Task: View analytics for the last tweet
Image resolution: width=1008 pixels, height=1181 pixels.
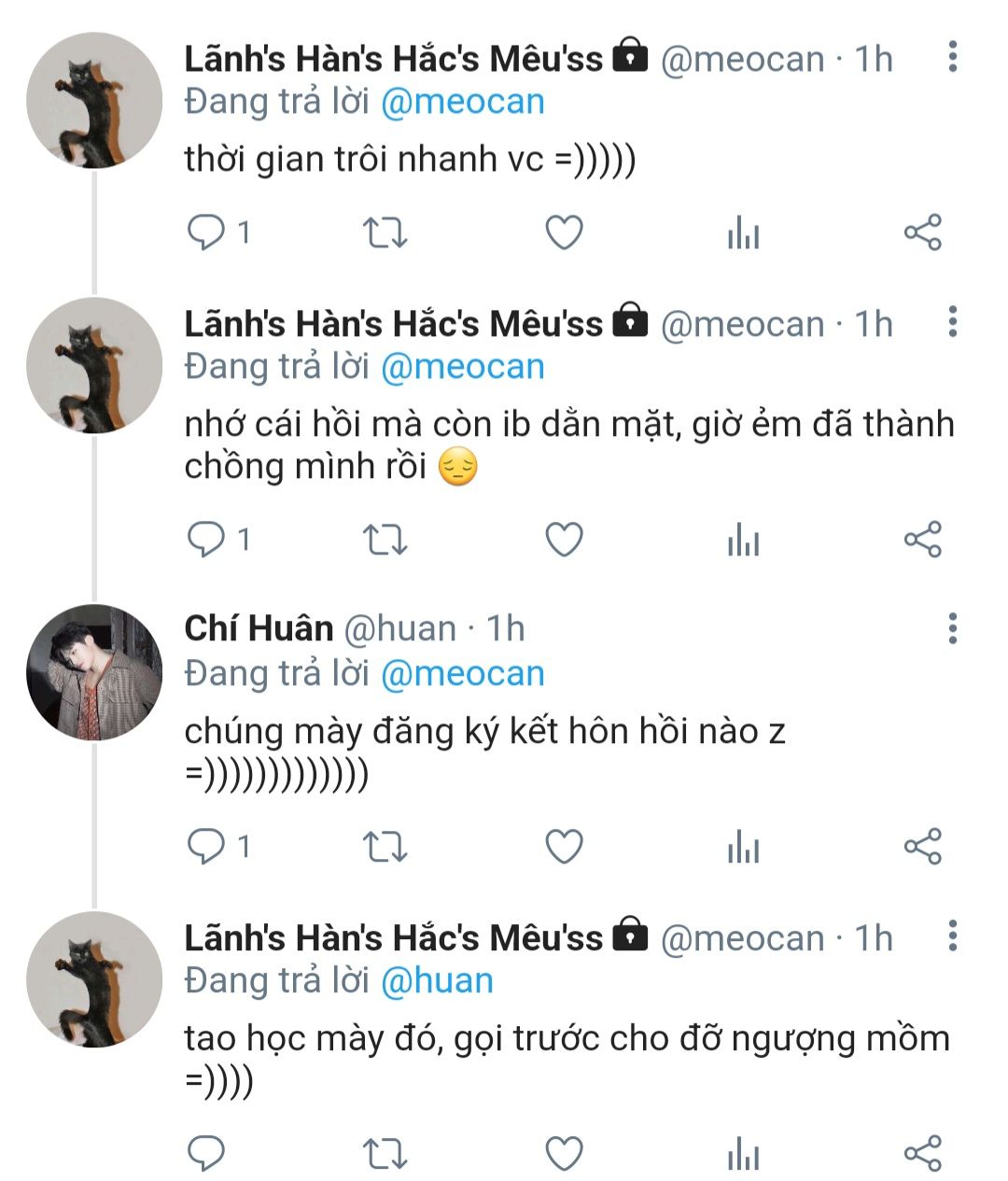Action: [743, 1154]
